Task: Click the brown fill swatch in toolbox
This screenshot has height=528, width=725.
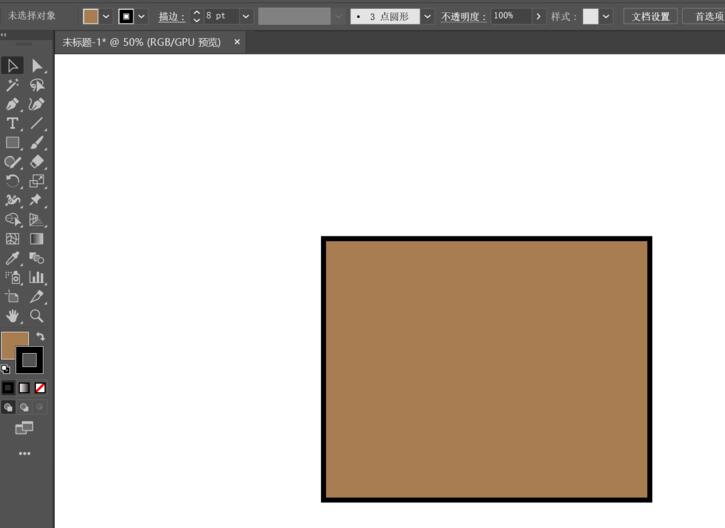Action: pos(13,345)
